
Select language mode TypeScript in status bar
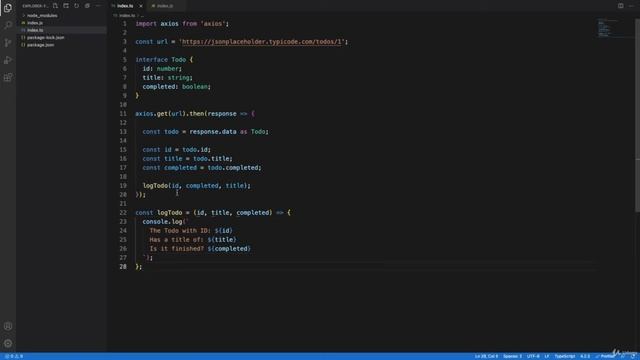[x=564, y=356]
